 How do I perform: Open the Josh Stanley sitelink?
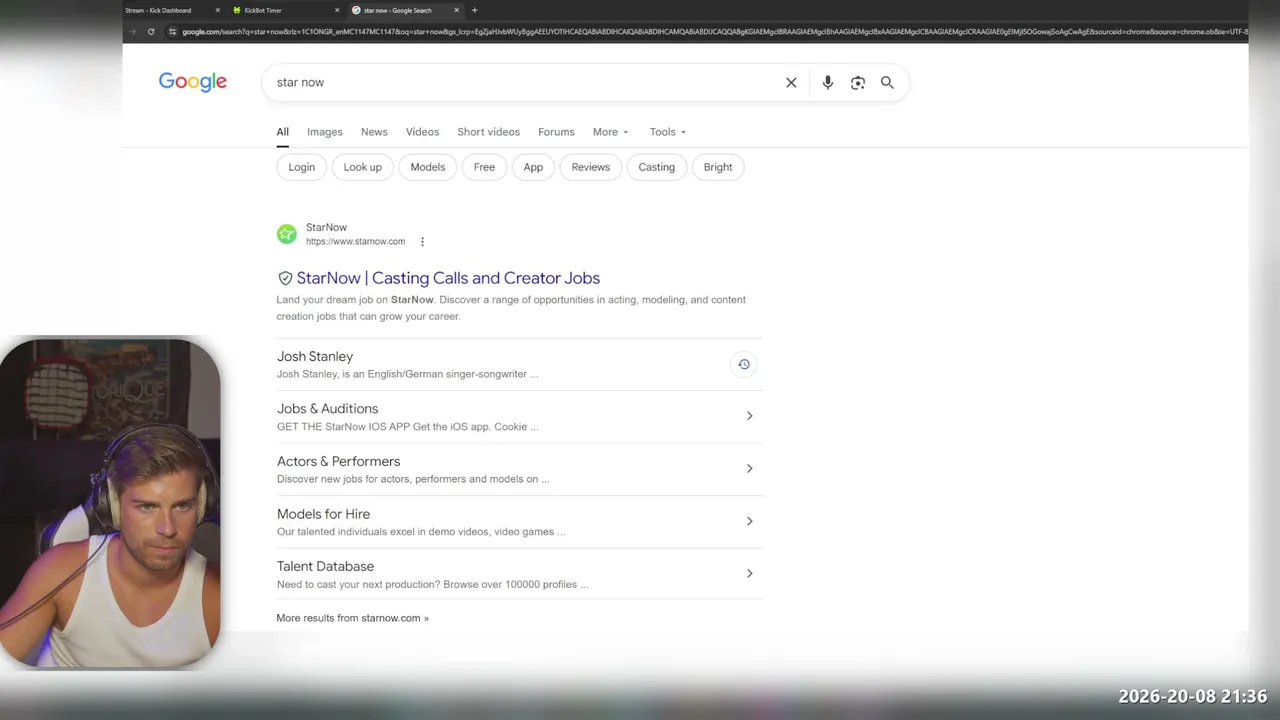click(315, 356)
